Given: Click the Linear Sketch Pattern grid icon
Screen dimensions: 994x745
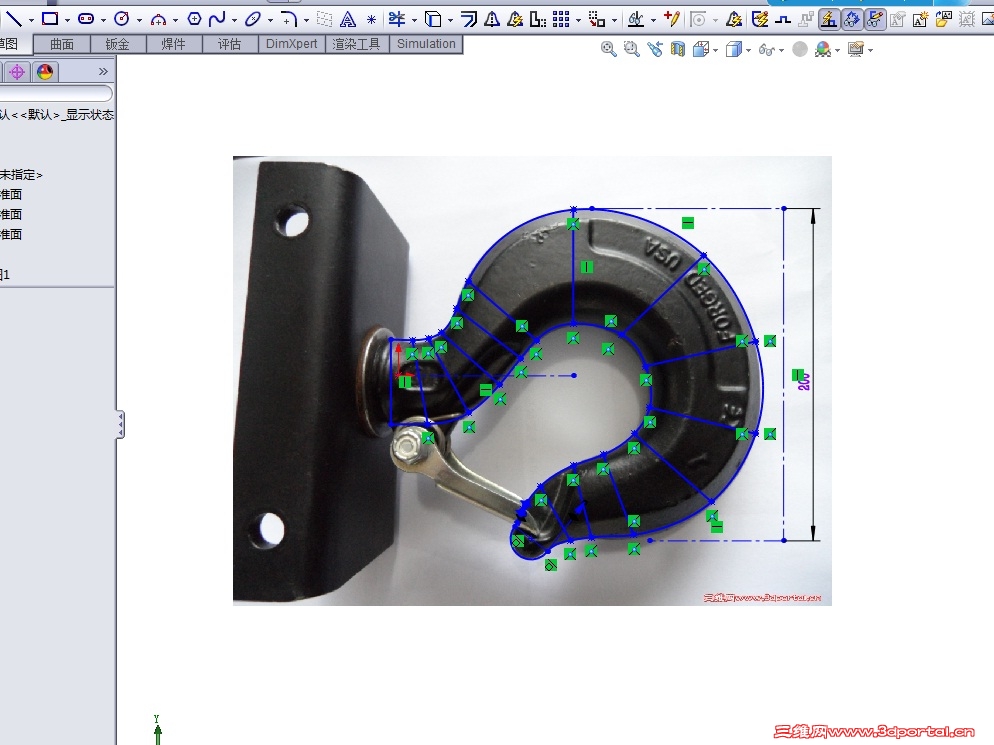Looking at the screenshot, I should tap(561, 19).
